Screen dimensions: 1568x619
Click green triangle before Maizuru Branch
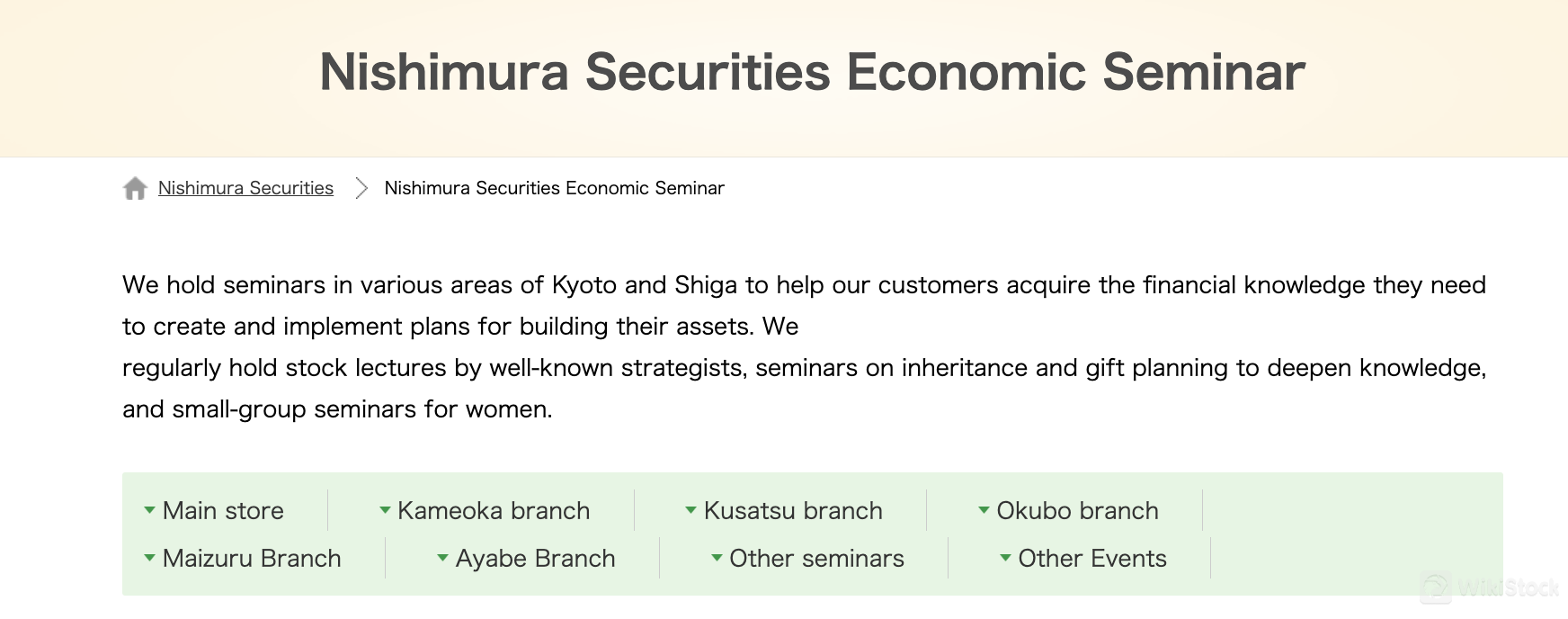pos(149,558)
